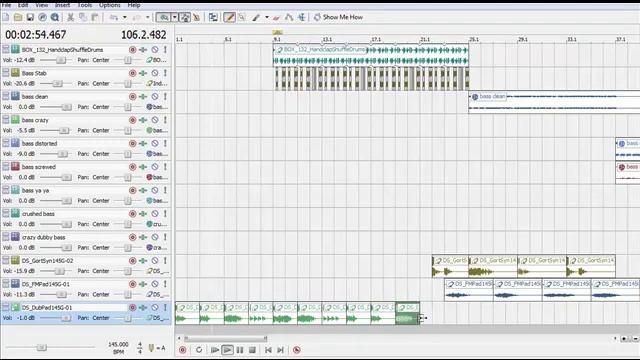Select the Time Selection tool icon

302,17
